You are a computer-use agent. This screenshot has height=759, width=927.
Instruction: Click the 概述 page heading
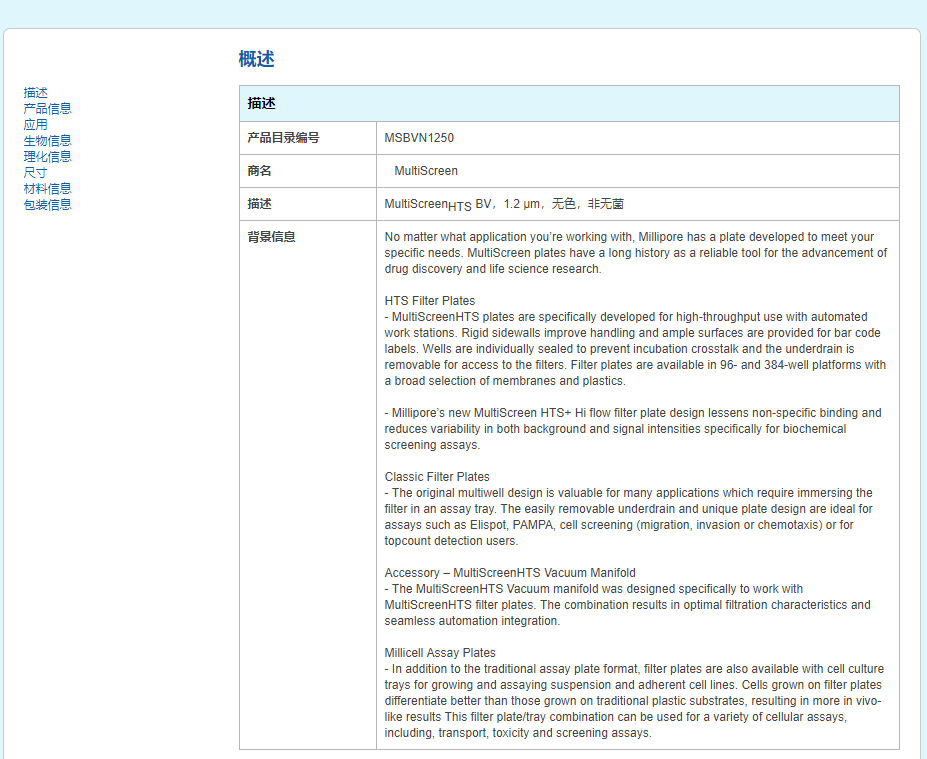[257, 59]
